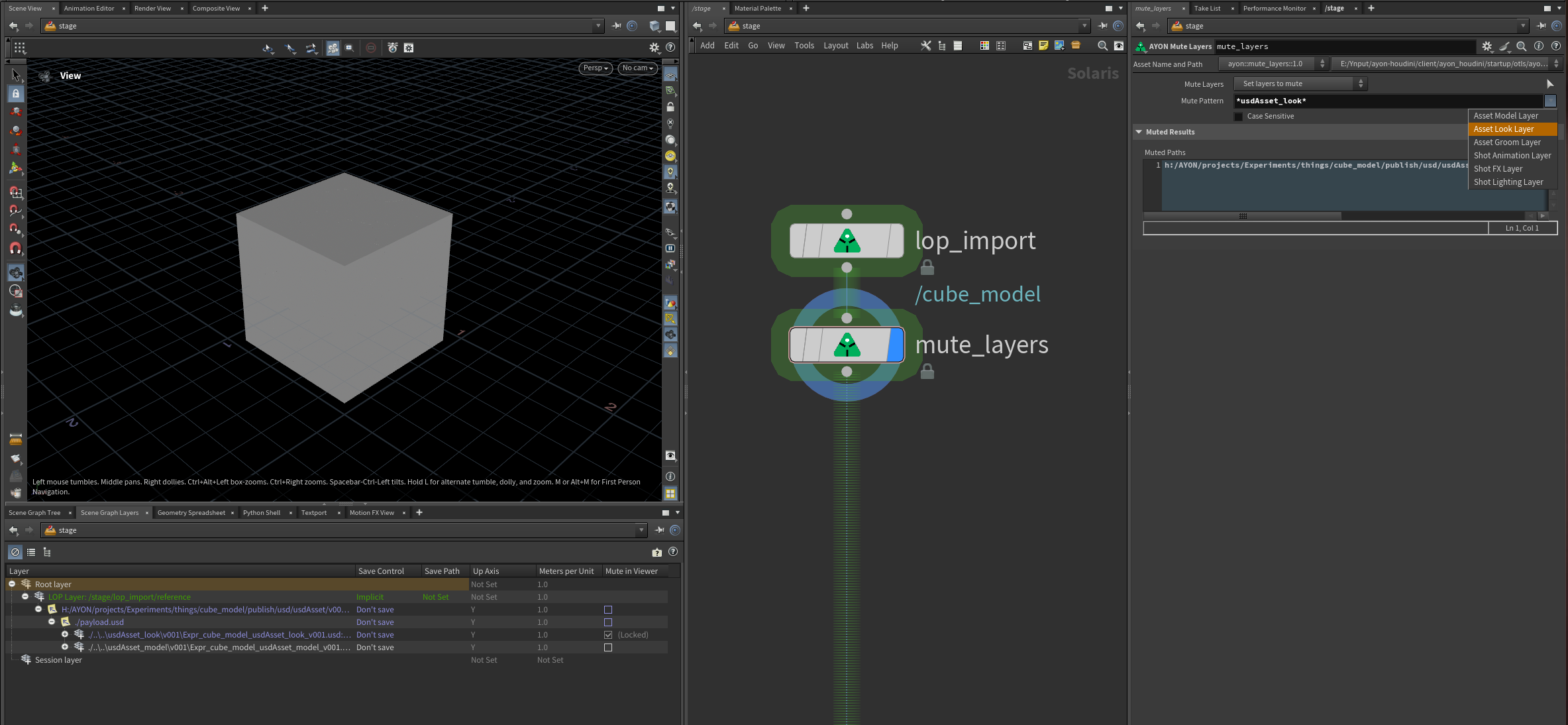
Task: Toggle Mute in Viewer for payload.usd
Action: pos(608,622)
